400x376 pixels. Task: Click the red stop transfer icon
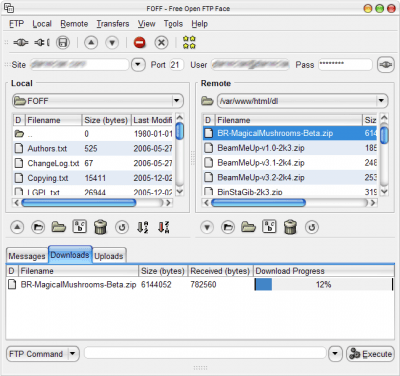(x=140, y=43)
